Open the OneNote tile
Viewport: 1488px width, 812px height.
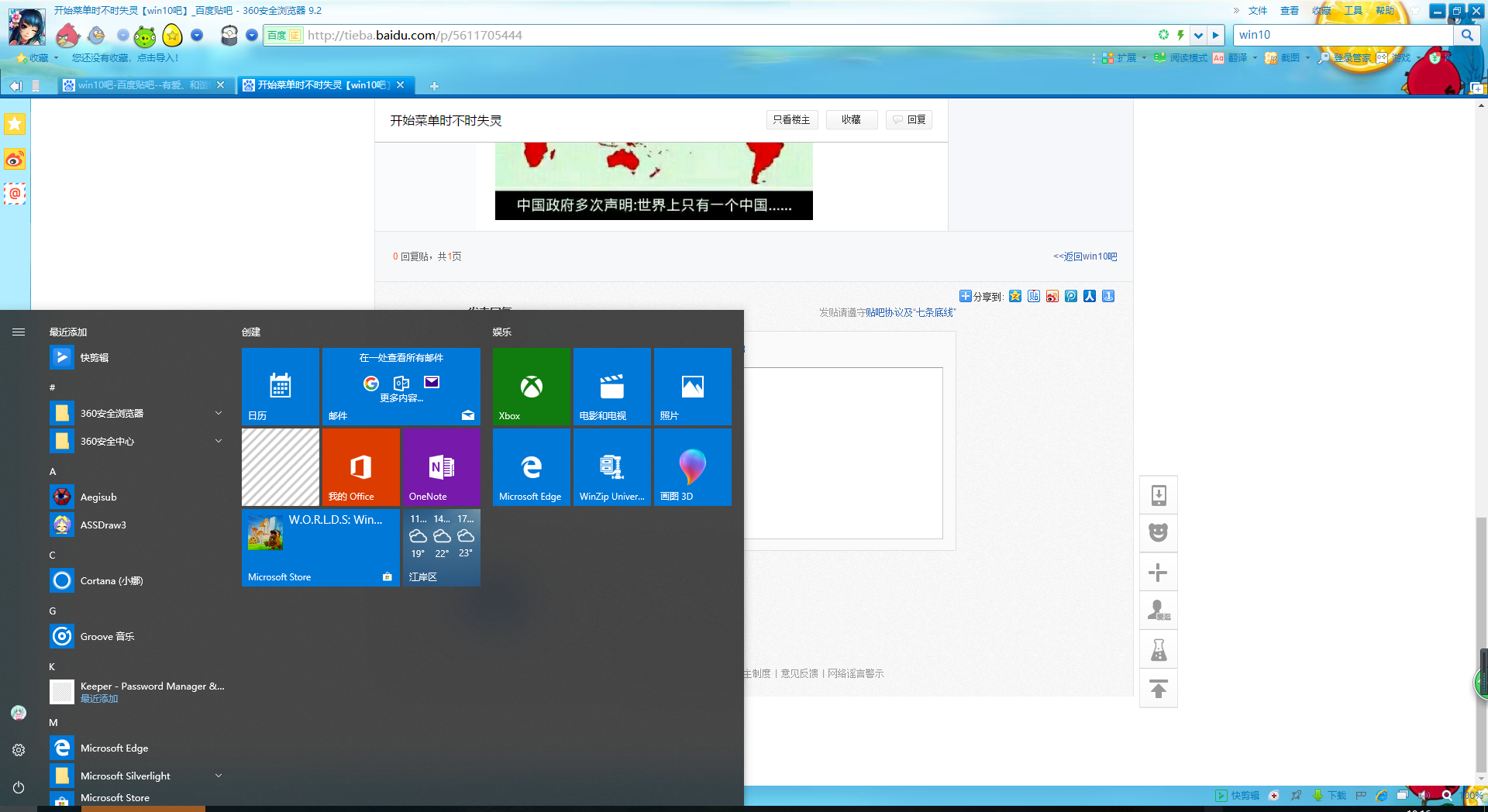[x=442, y=467]
